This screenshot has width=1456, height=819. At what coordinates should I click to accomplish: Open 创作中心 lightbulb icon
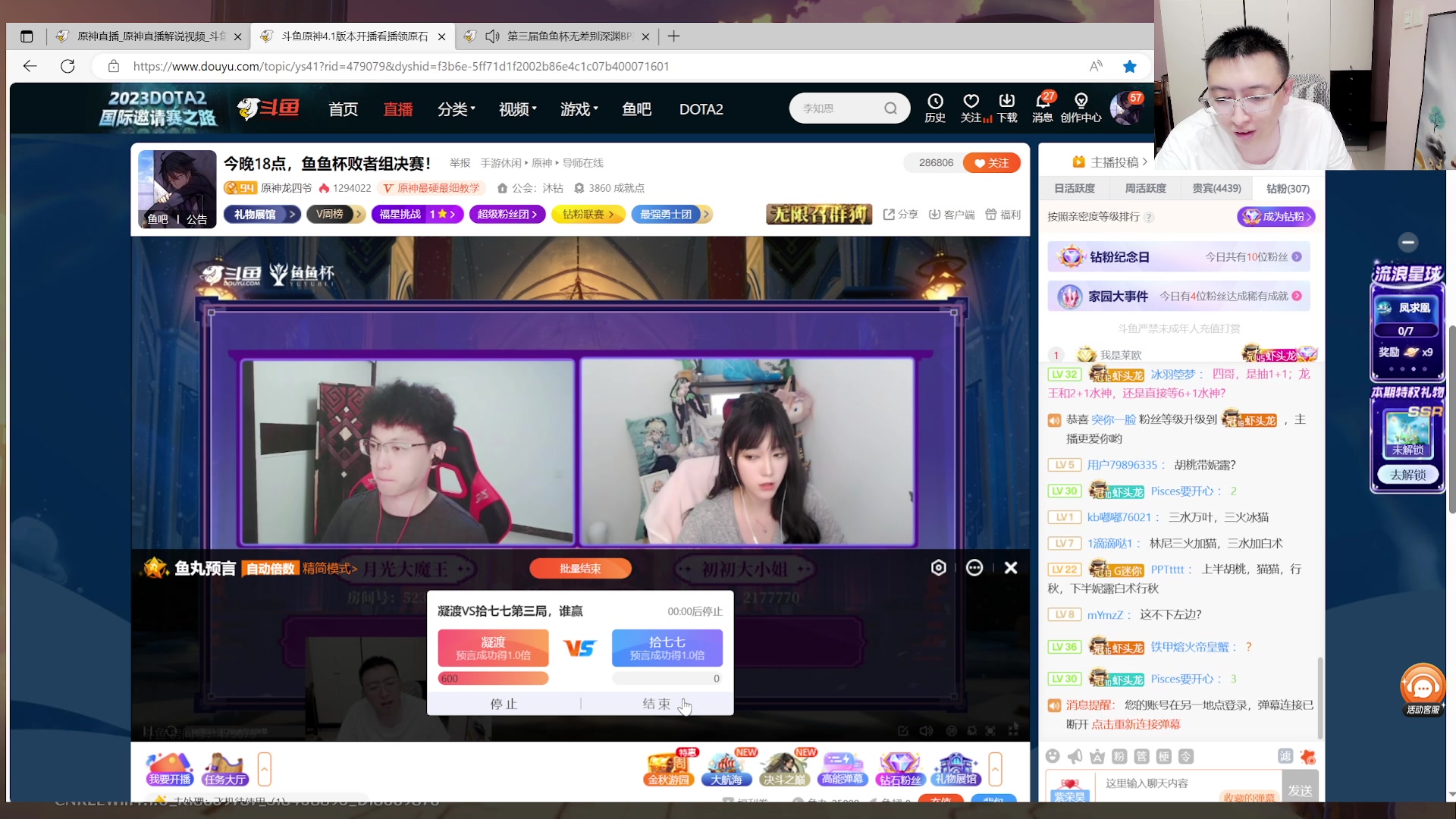1081,102
